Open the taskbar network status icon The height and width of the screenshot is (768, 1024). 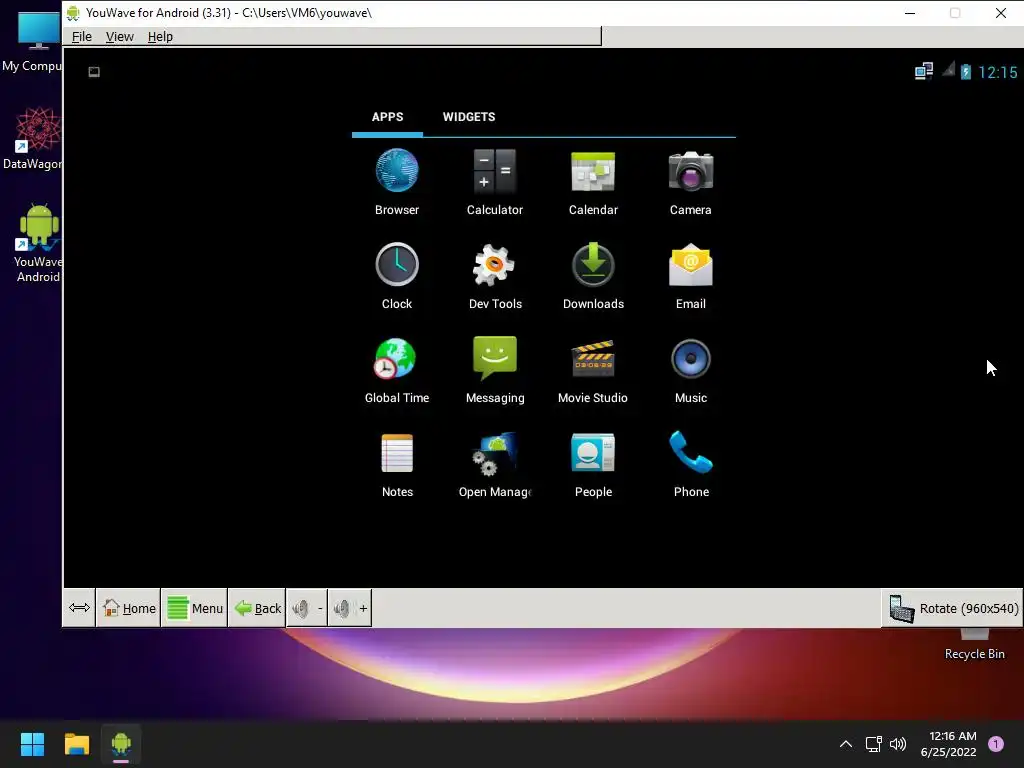[873, 744]
